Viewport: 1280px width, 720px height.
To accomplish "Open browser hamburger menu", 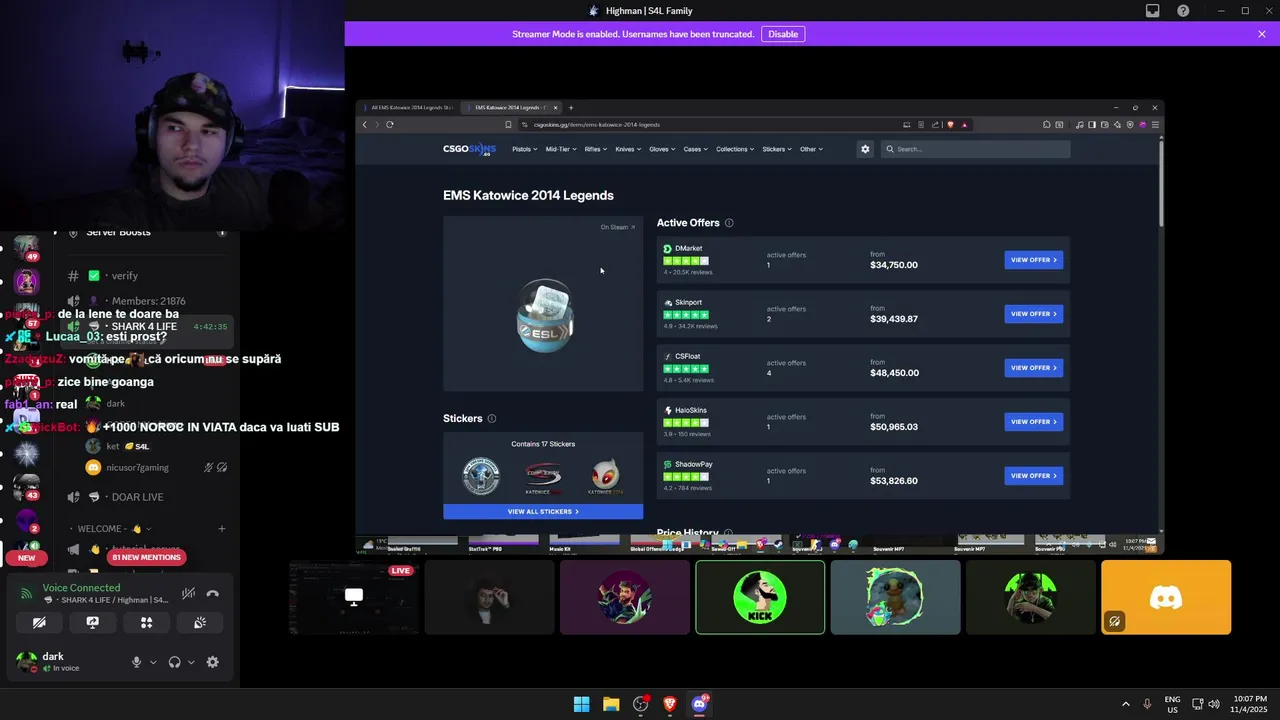I will coord(1155,125).
